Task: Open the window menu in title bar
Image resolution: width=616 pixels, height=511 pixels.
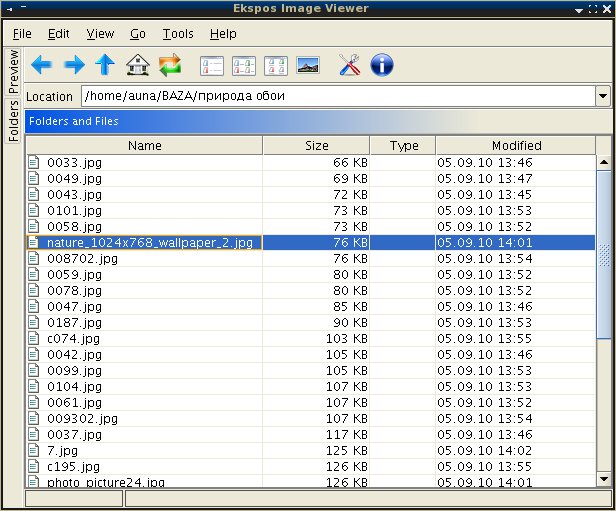Action: coord(9,8)
